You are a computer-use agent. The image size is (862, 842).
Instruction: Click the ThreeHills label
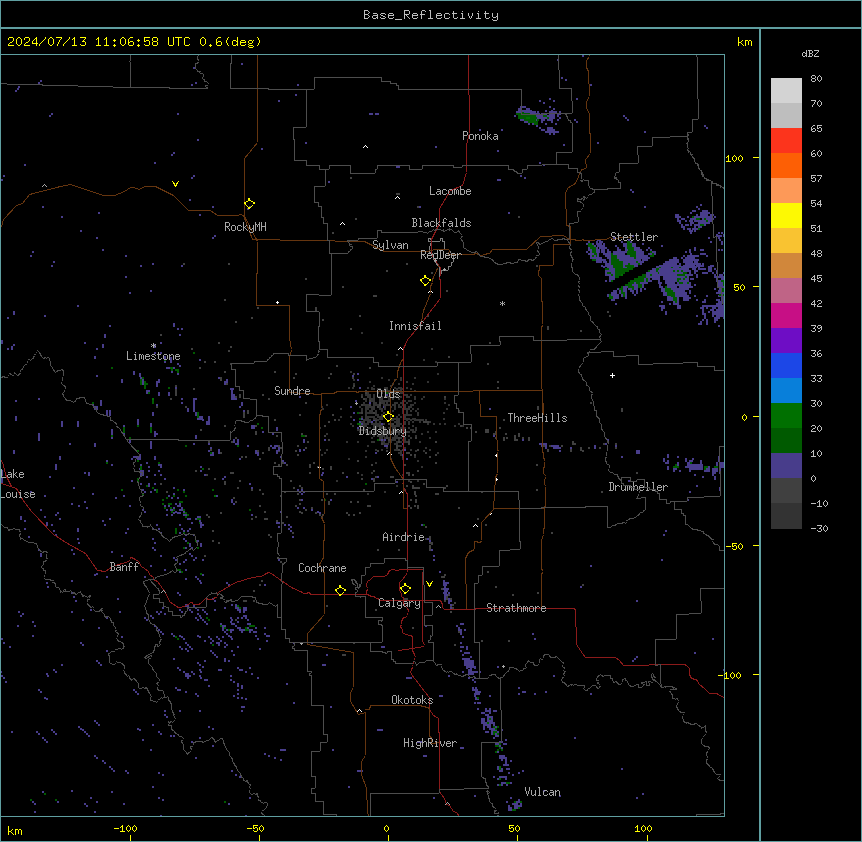point(537,418)
